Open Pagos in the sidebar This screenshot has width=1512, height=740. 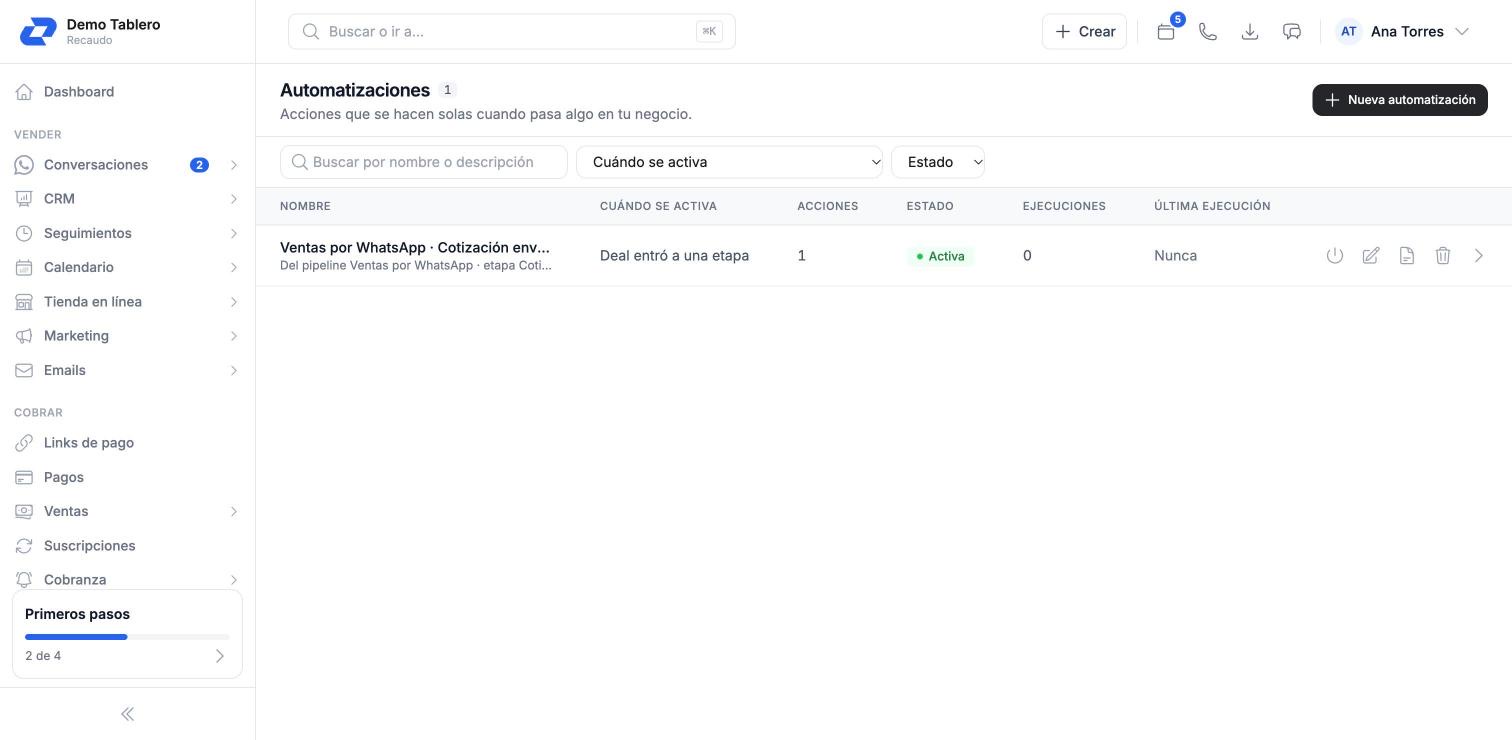click(127, 477)
